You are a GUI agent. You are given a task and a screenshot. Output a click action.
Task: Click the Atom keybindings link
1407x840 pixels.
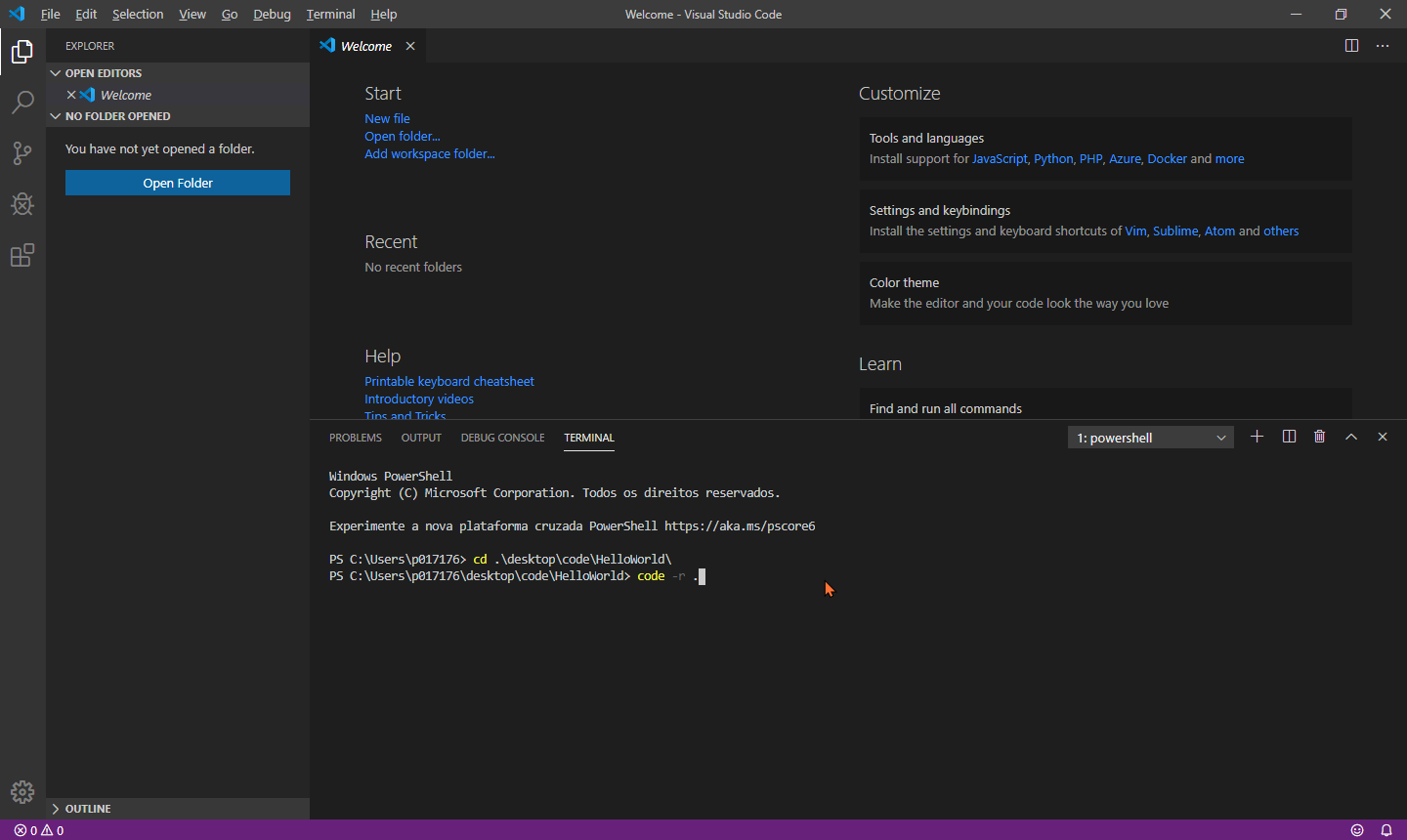click(1219, 231)
